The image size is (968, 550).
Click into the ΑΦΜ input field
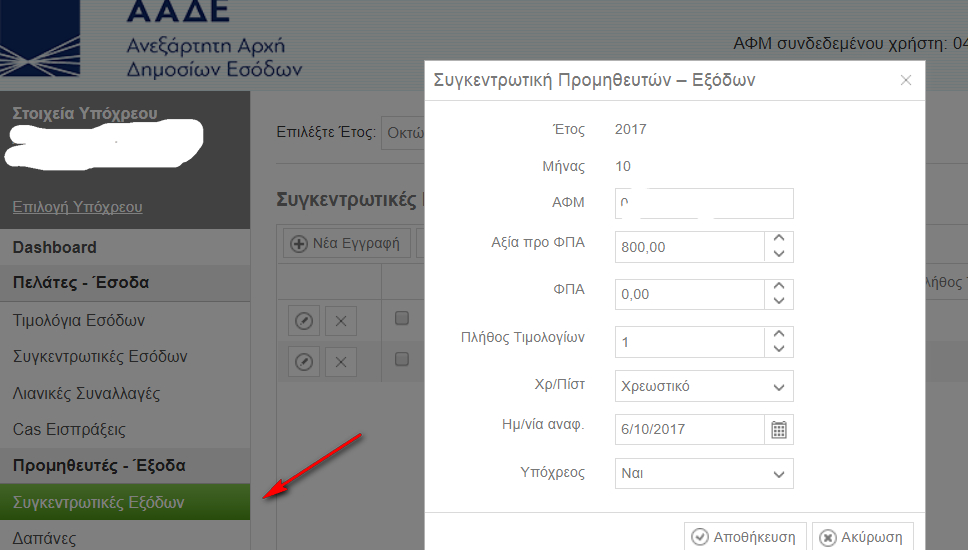pyautogui.click(x=704, y=203)
